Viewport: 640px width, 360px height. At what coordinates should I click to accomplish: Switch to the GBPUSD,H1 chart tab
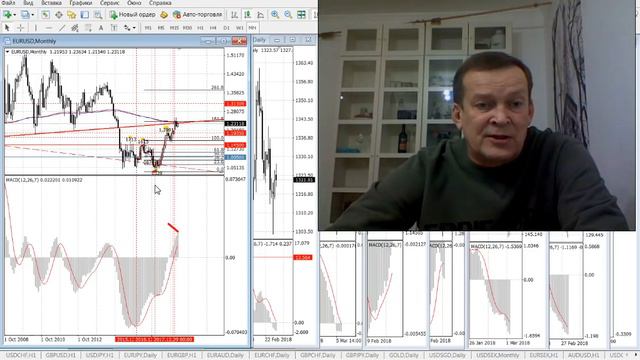pos(60,355)
